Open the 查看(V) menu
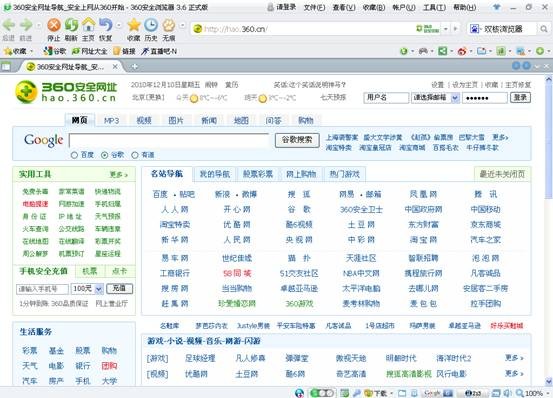553x398 pixels. pyautogui.click(x=344, y=7)
